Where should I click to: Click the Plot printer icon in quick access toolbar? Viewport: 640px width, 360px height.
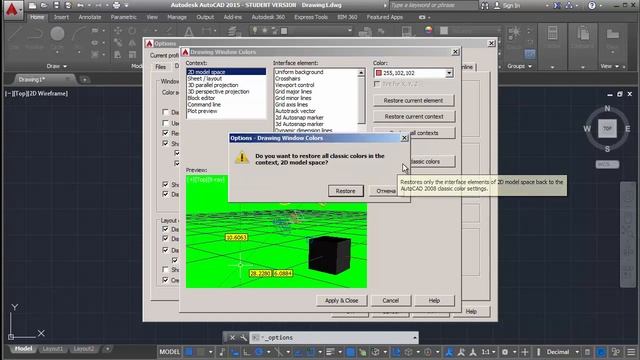click(x=117, y=6)
